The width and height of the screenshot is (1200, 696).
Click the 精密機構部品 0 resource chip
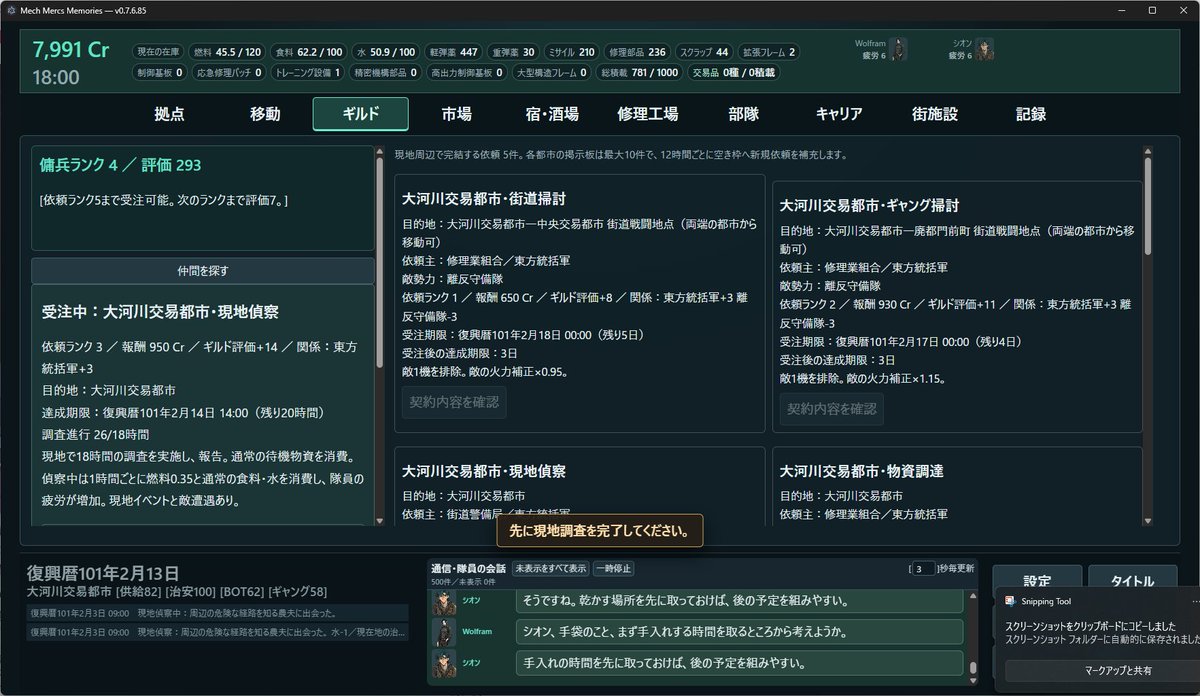pos(385,72)
